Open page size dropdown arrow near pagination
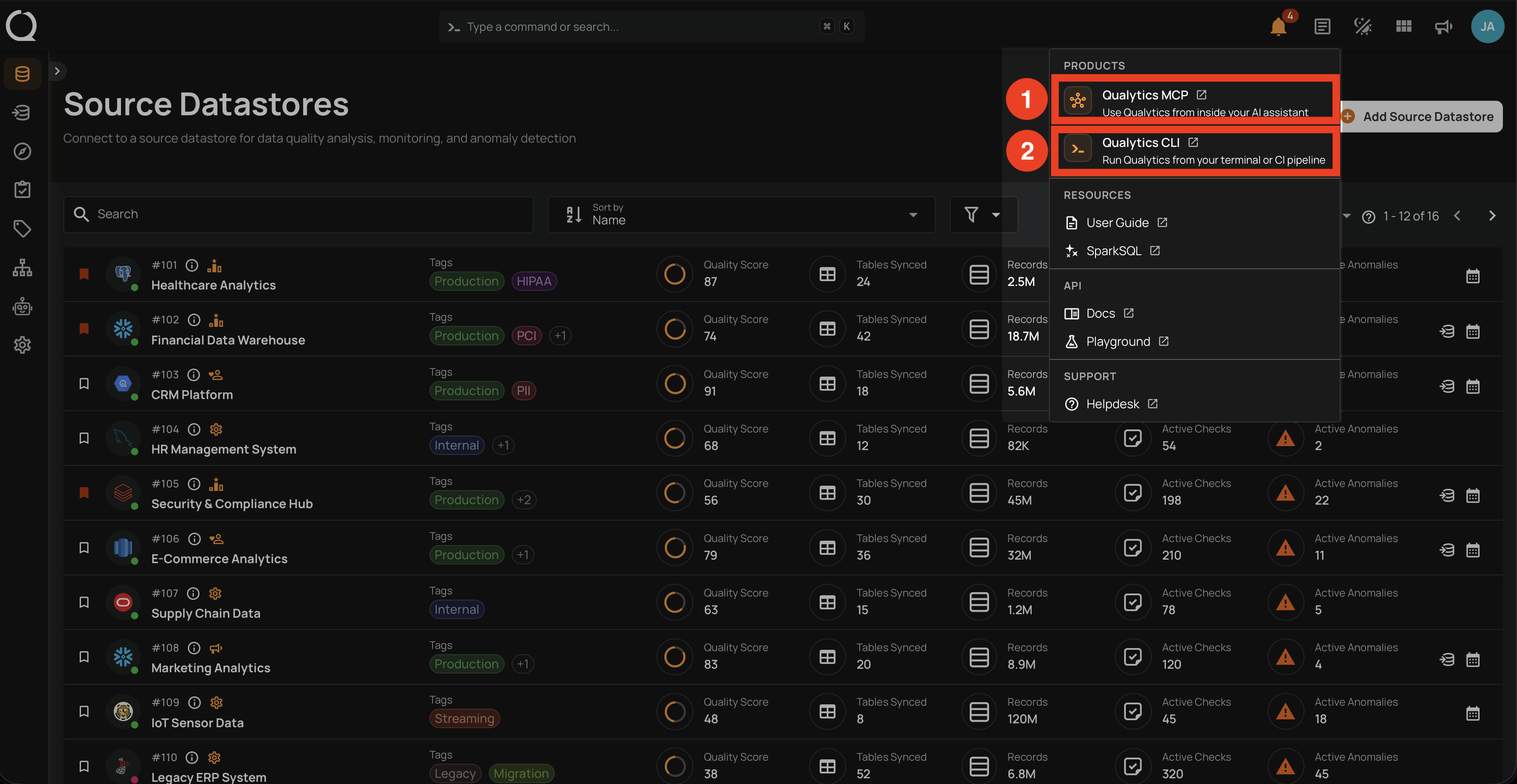 pos(1346,216)
